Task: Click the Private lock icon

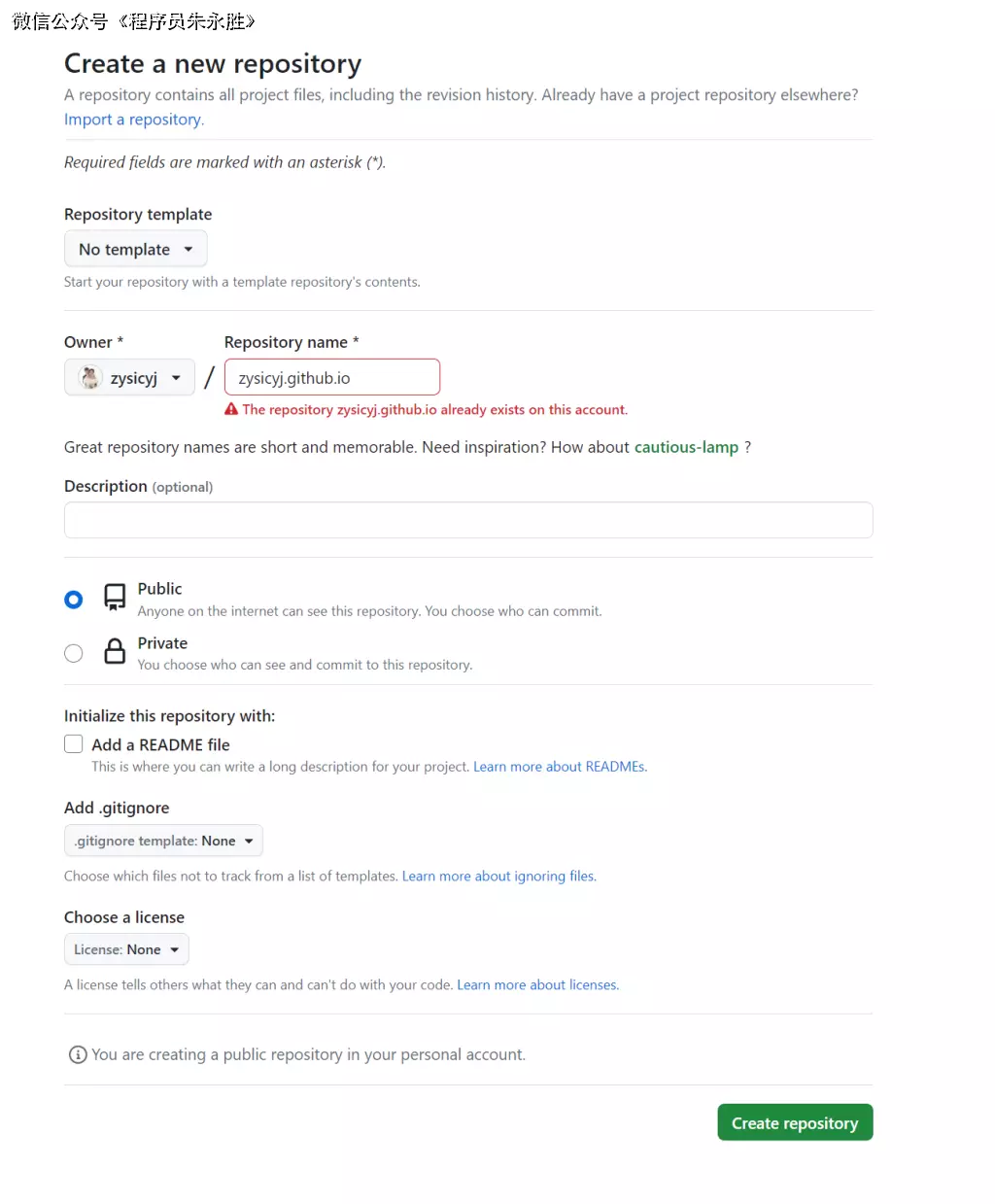Action: (x=115, y=651)
